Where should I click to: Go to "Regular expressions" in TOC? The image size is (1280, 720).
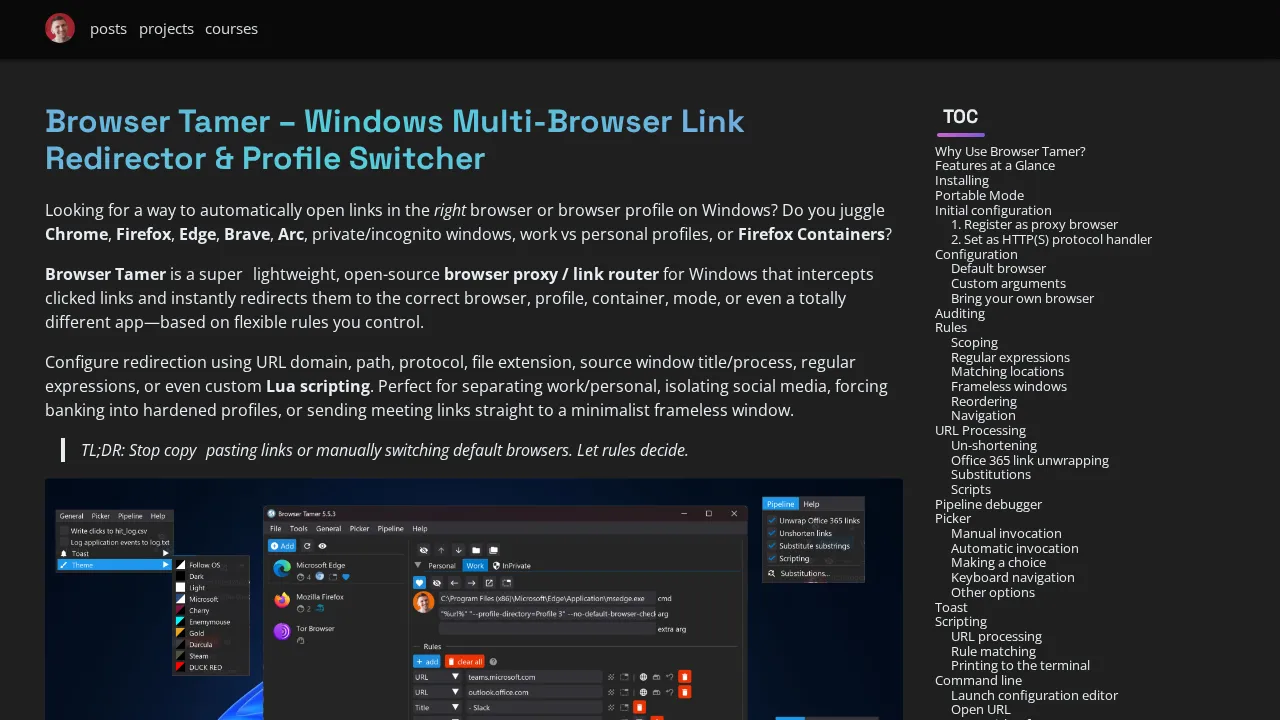[x=1010, y=358]
